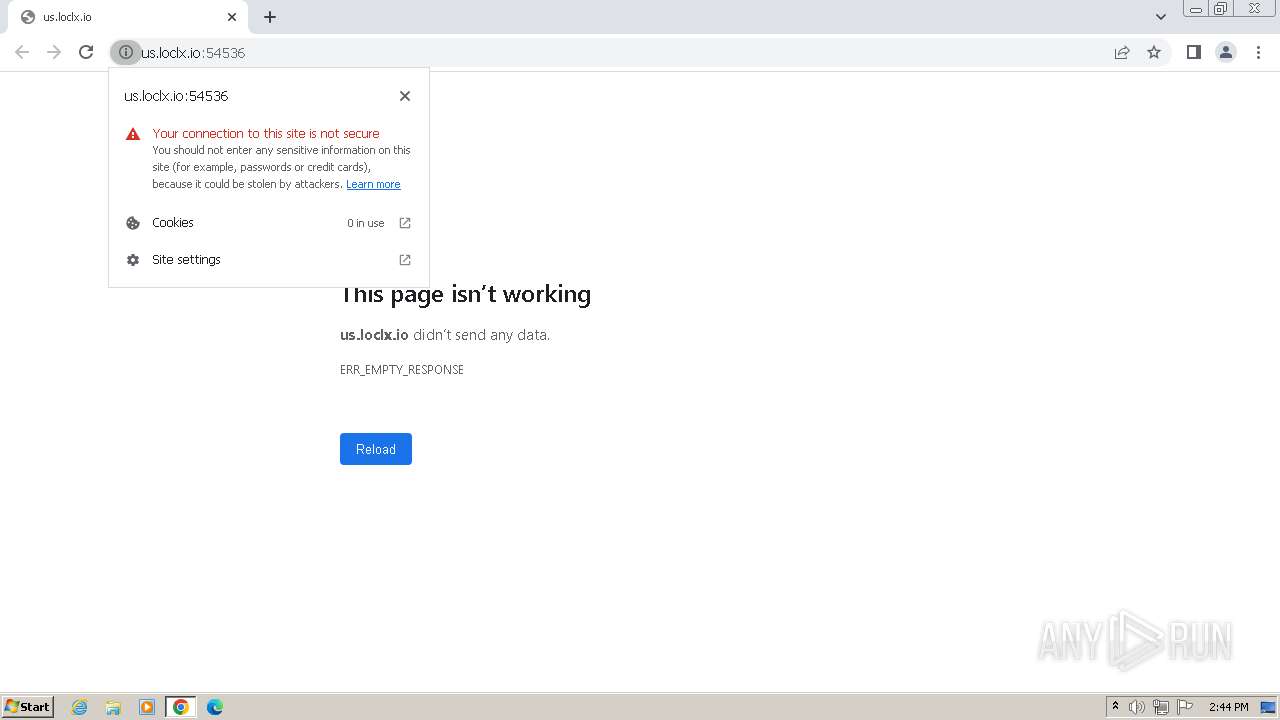Open Site settings entry
Image resolution: width=1280 pixels, height=720 pixels.
click(x=269, y=260)
